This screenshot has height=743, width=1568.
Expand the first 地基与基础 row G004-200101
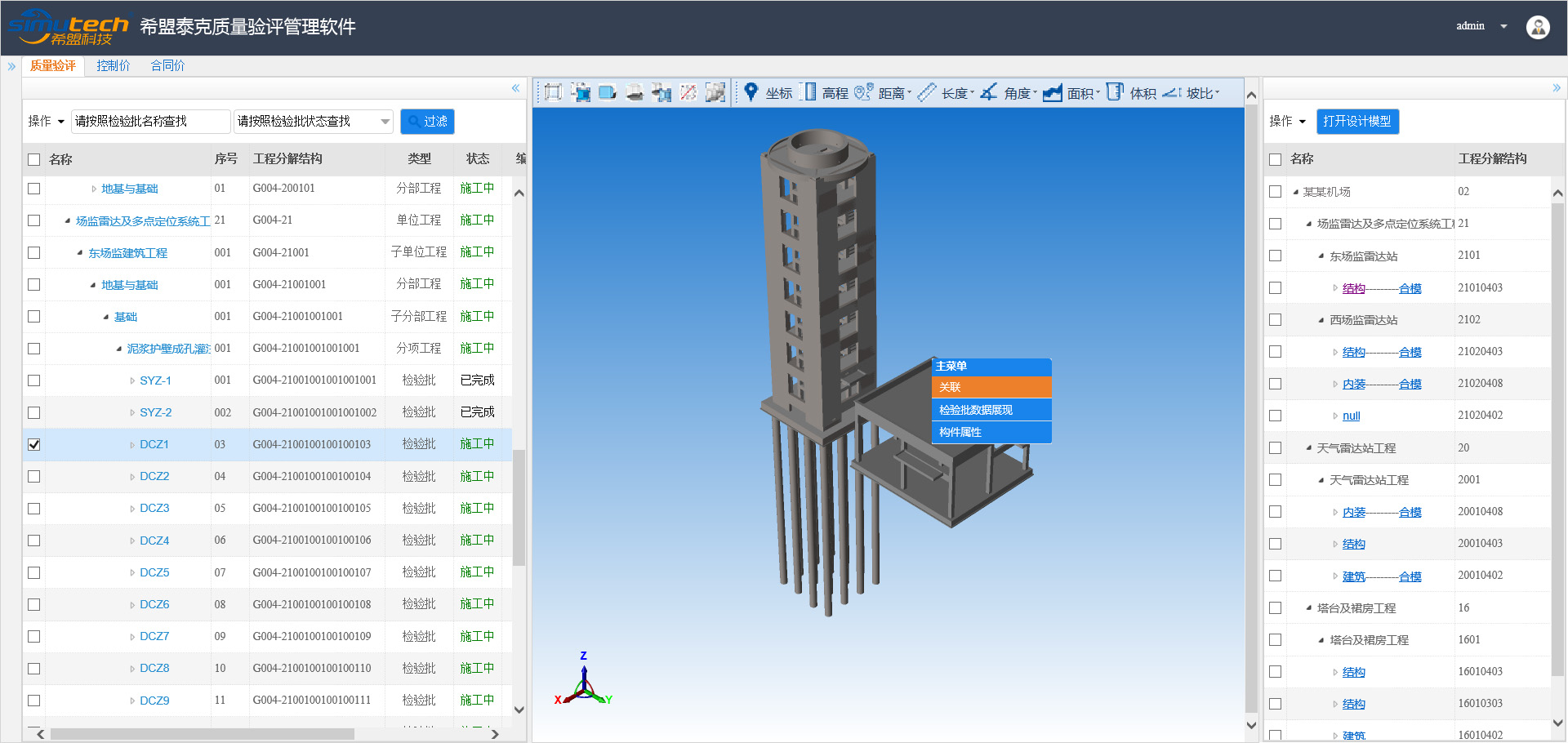click(94, 189)
